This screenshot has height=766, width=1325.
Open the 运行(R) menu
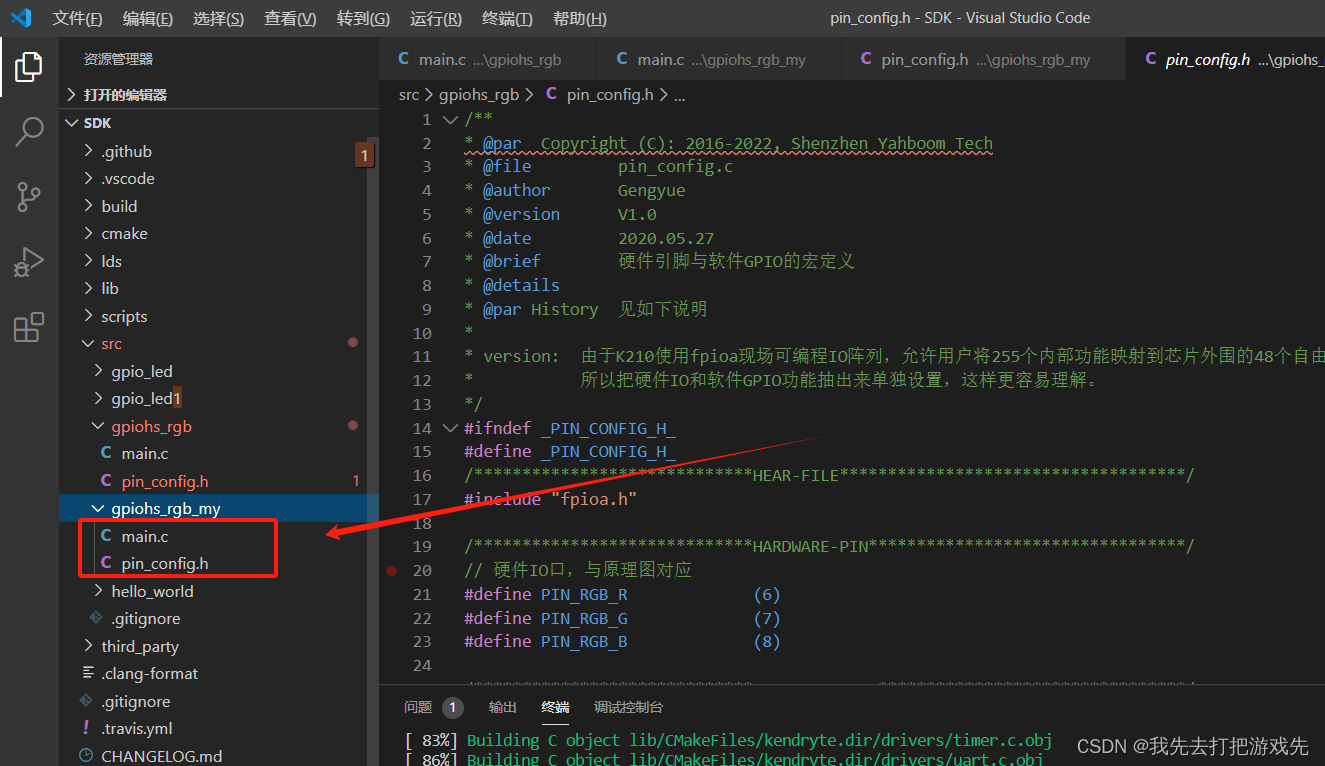click(435, 18)
